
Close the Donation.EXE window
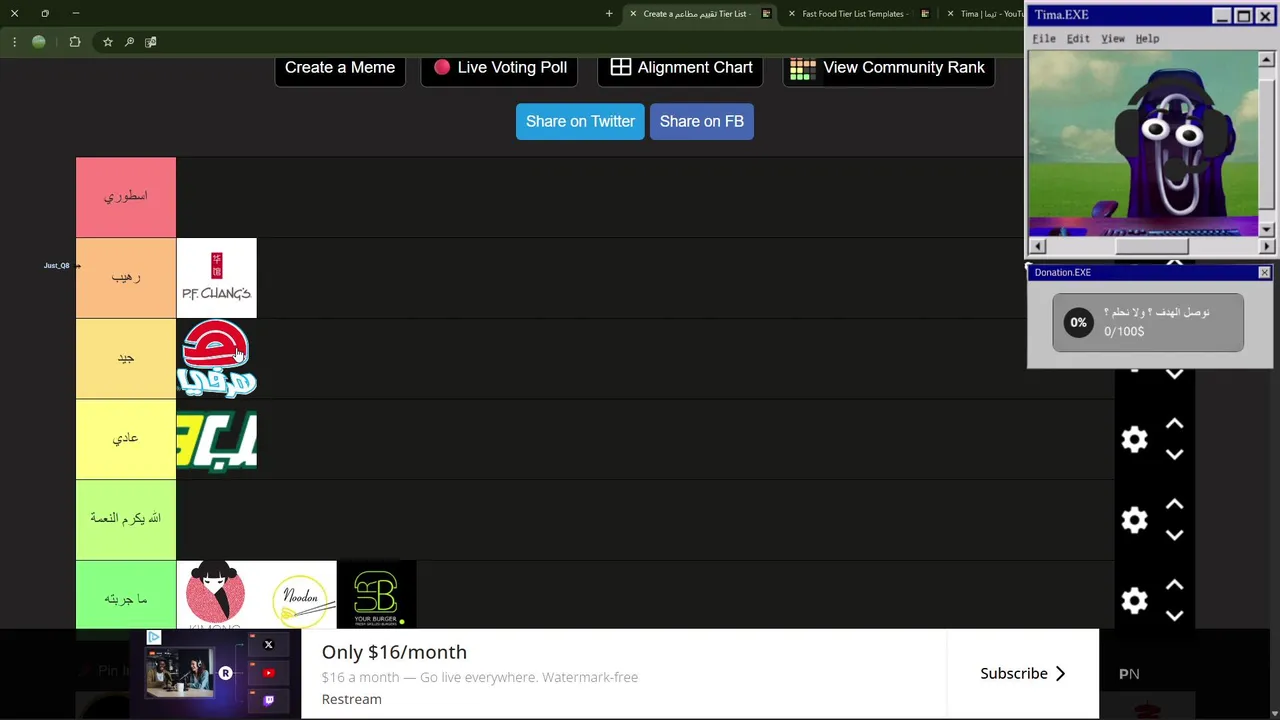pos(1264,272)
